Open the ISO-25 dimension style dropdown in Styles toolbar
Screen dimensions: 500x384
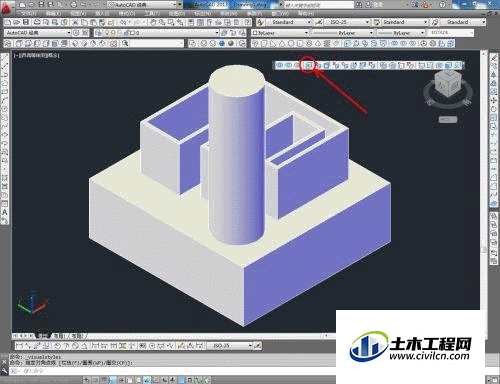click(347, 22)
